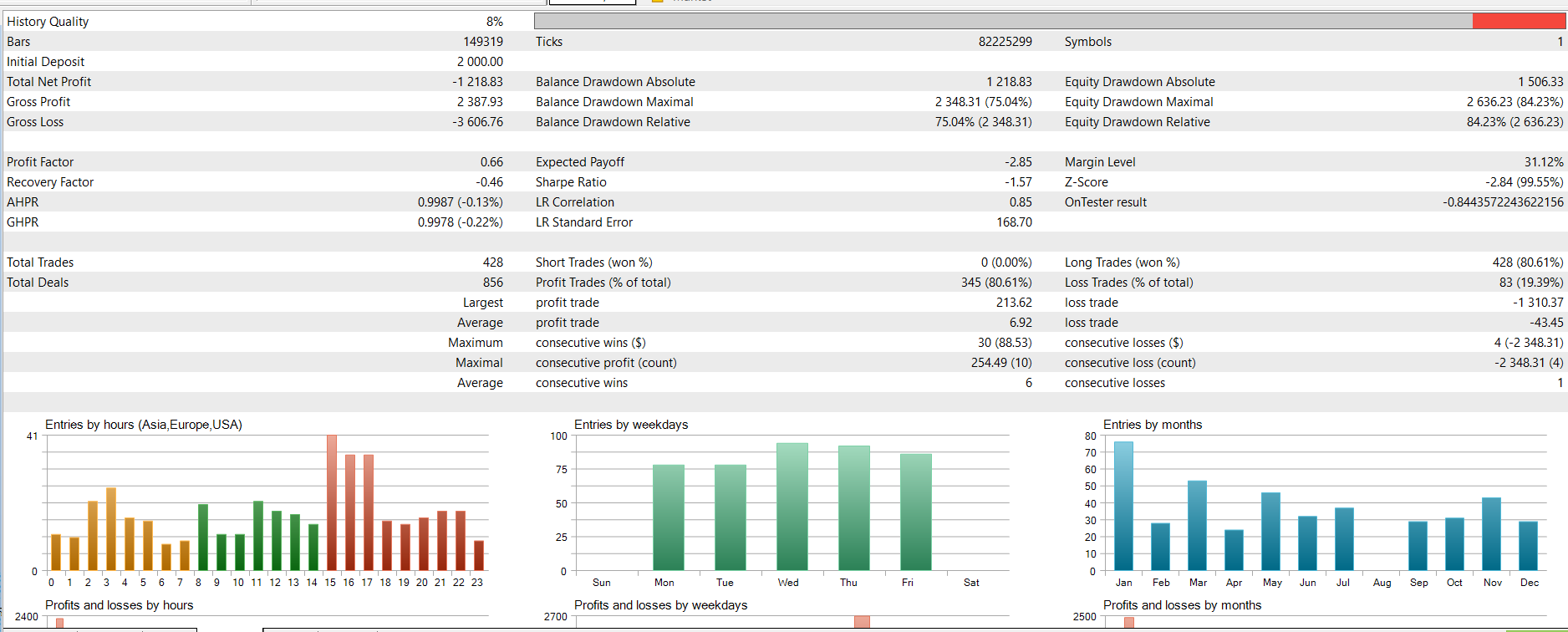Click the Total Deals value 856
Screen dimensions: 1568x632
[x=493, y=283]
